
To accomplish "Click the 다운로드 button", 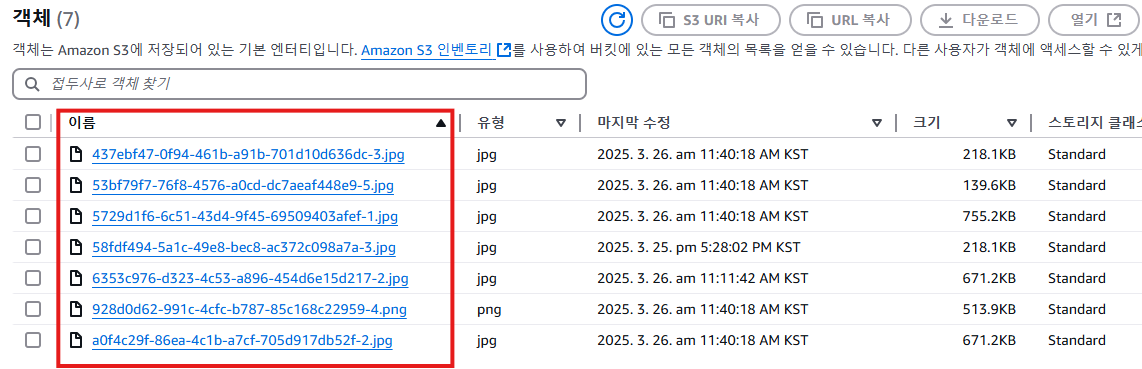I will (980, 20).
